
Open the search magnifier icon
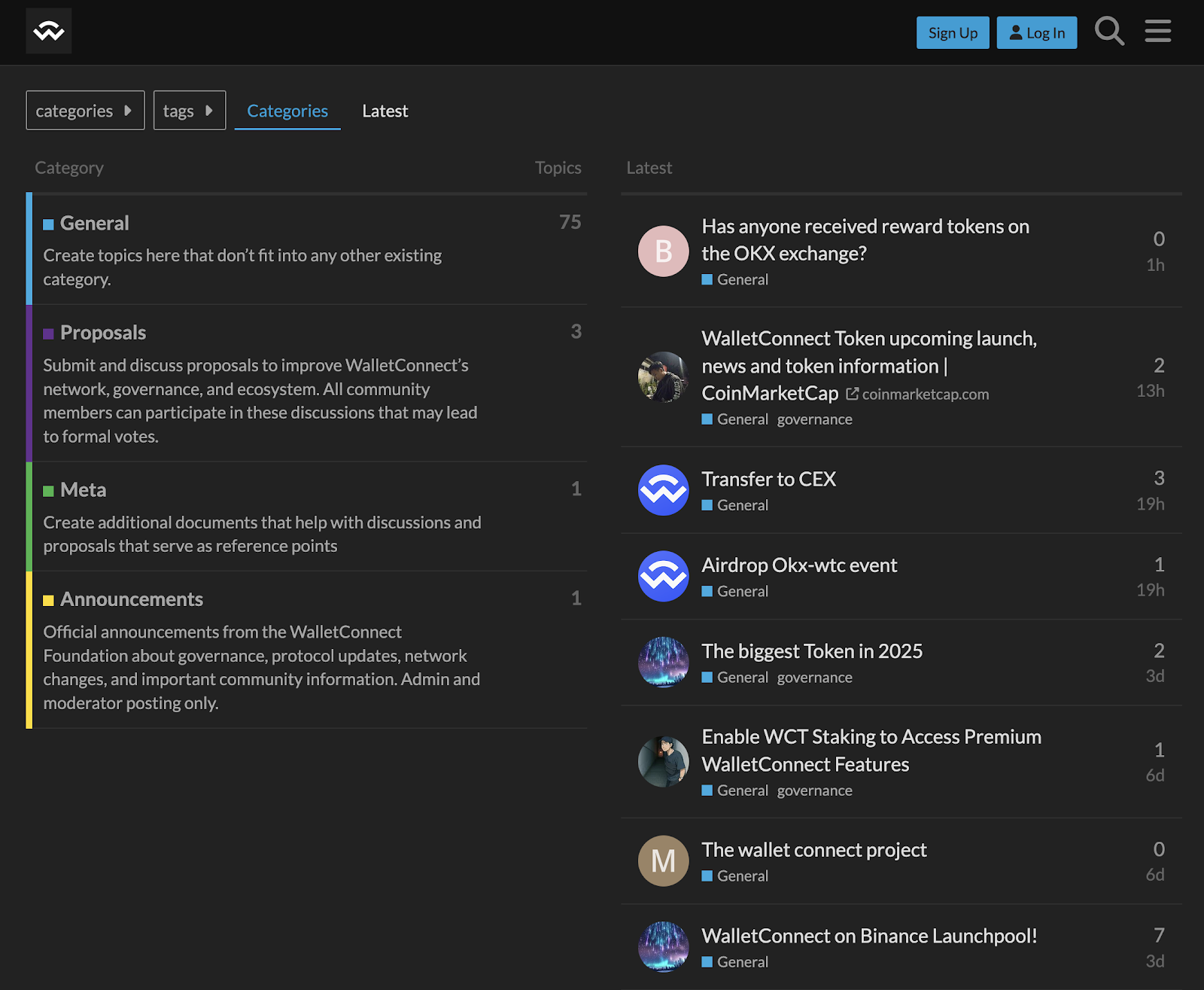(1109, 32)
